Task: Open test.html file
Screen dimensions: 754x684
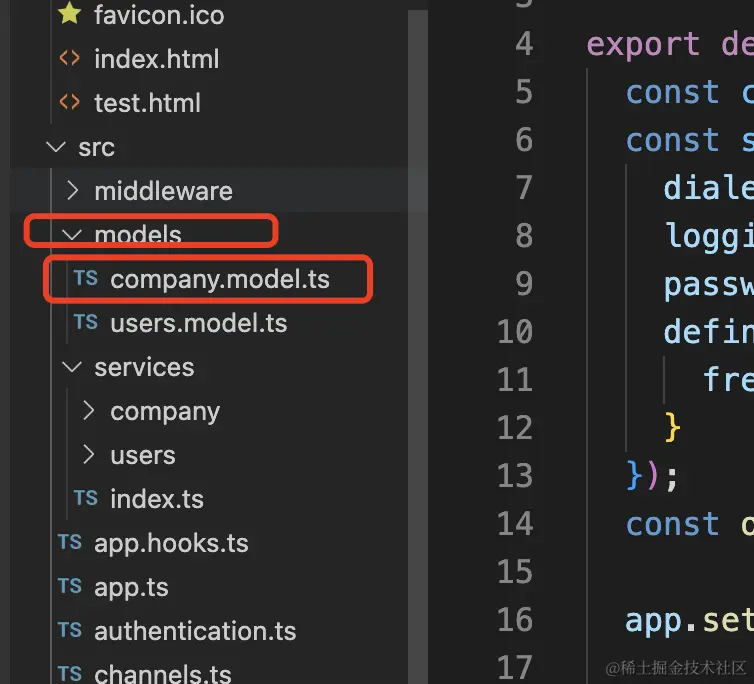Action: 147,103
